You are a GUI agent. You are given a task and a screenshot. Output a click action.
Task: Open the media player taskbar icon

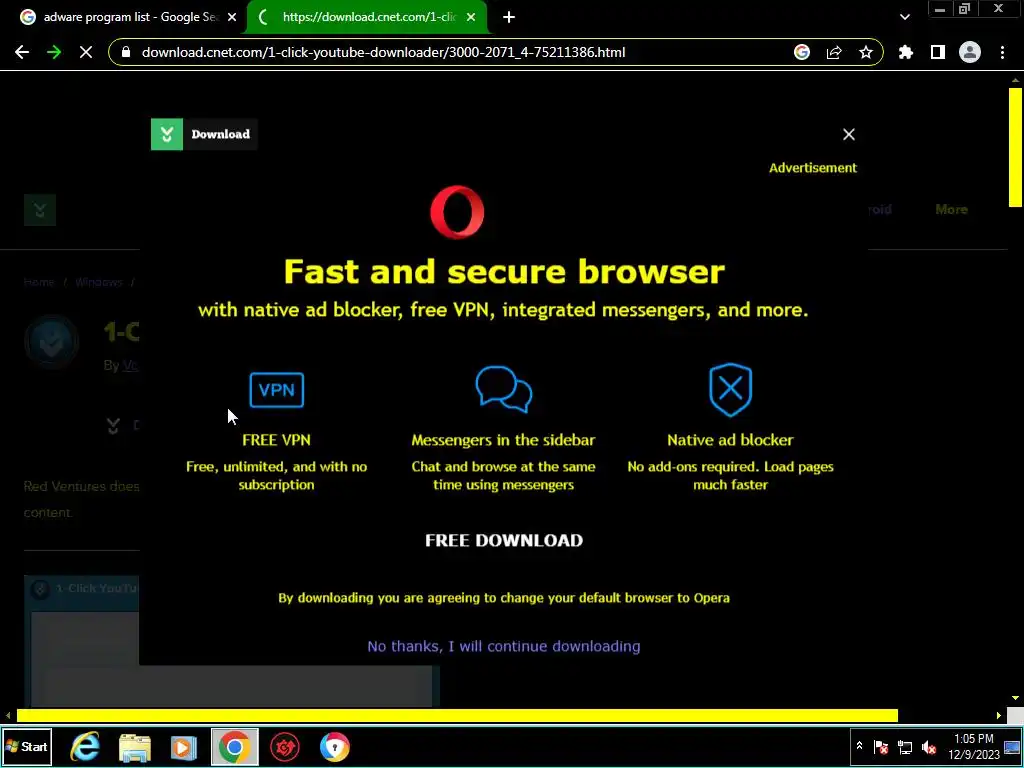[184, 747]
